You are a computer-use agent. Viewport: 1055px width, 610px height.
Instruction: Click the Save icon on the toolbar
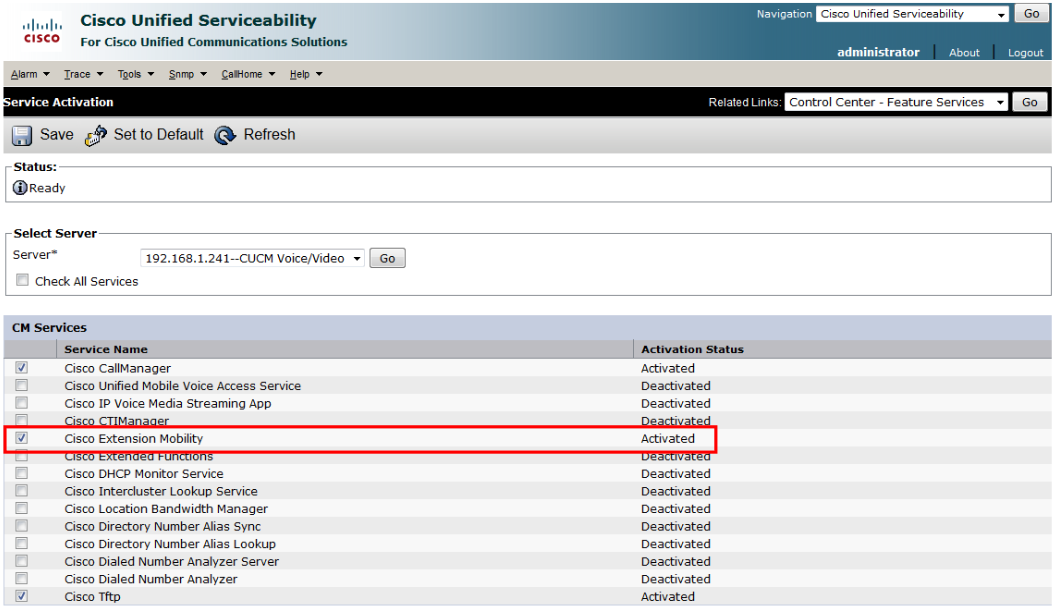point(21,135)
